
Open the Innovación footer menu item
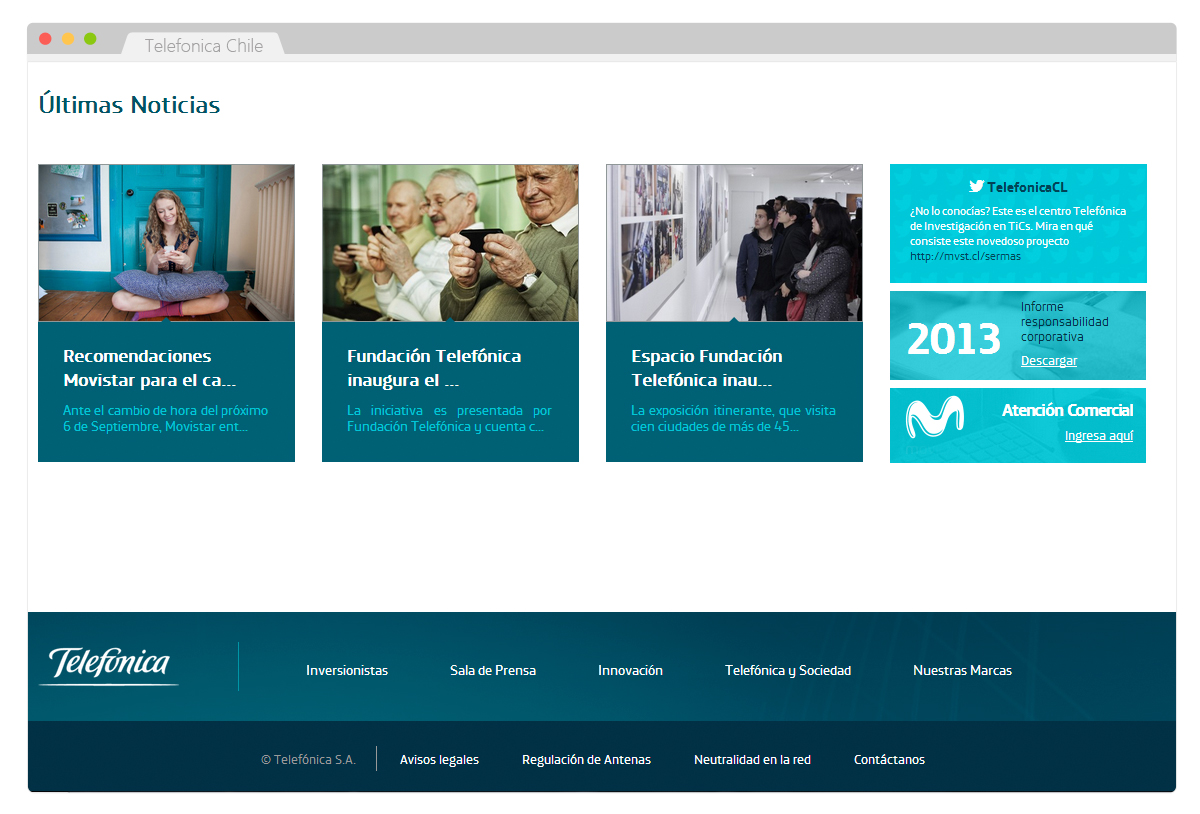[x=630, y=670]
